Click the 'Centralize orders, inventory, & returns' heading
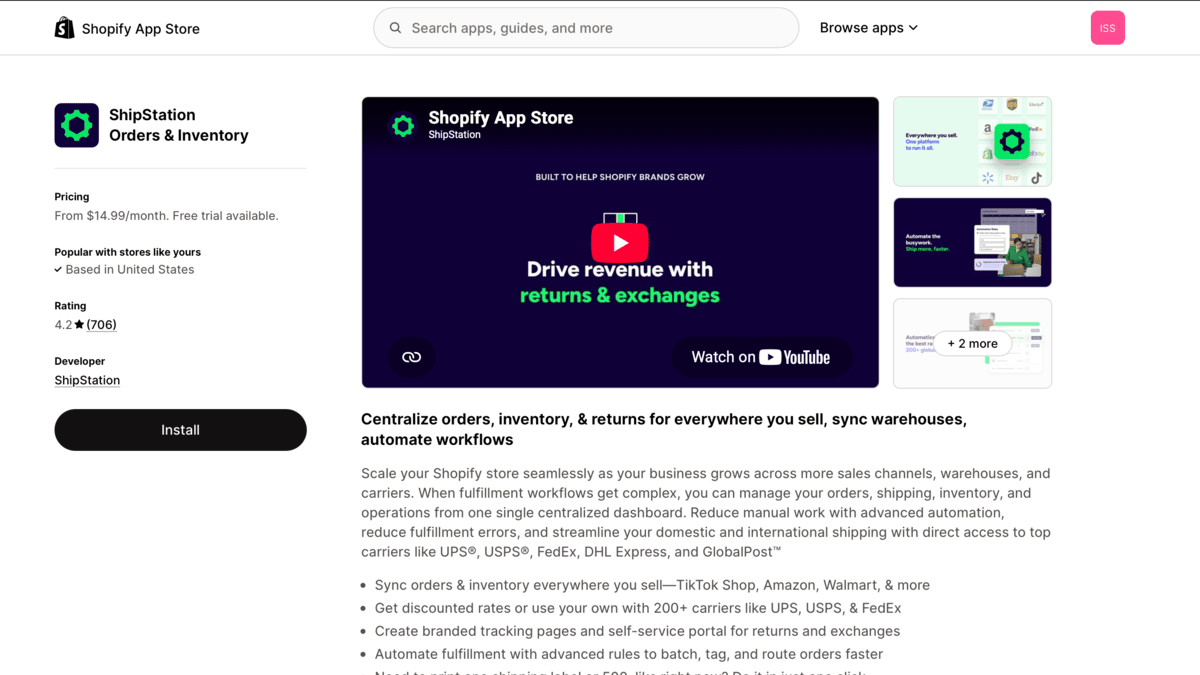 coord(664,429)
